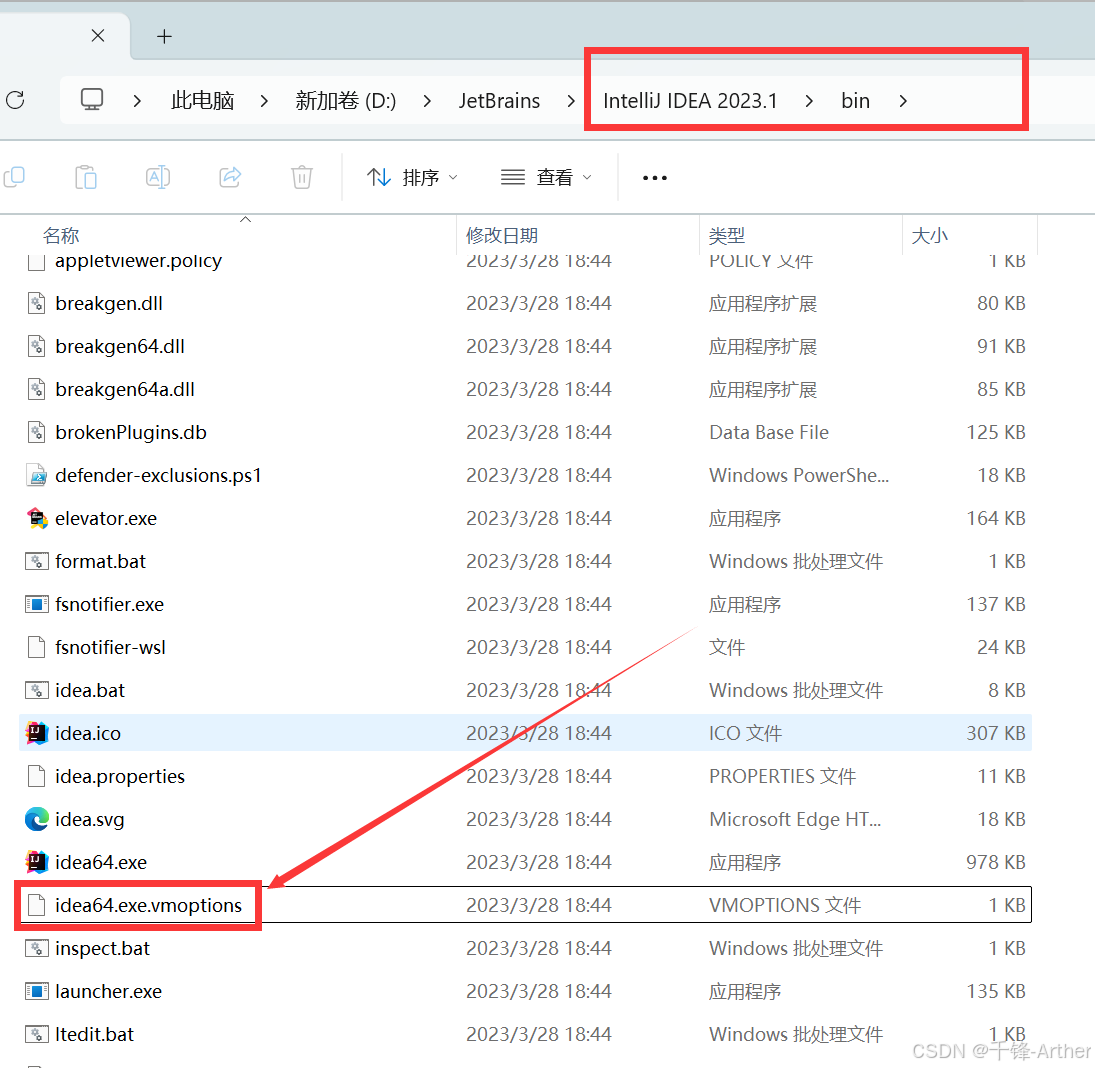This screenshot has width=1095, height=1068.
Task: Open a new Explorer tab with plus button
Action: pyautogui.click(x=164, y=36)
